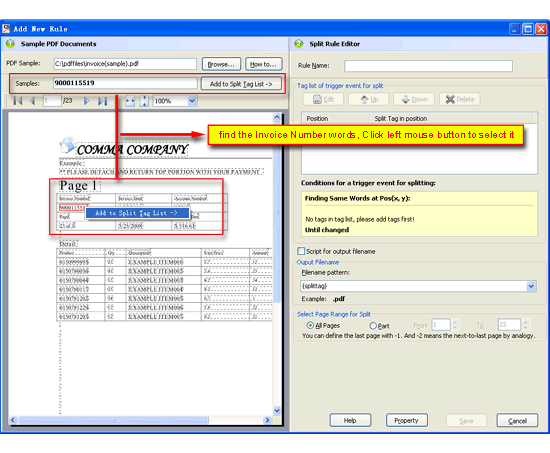This screenshot has height=453, width=550.
Task: Go to next page of PDF
Action: coord(86,101)
